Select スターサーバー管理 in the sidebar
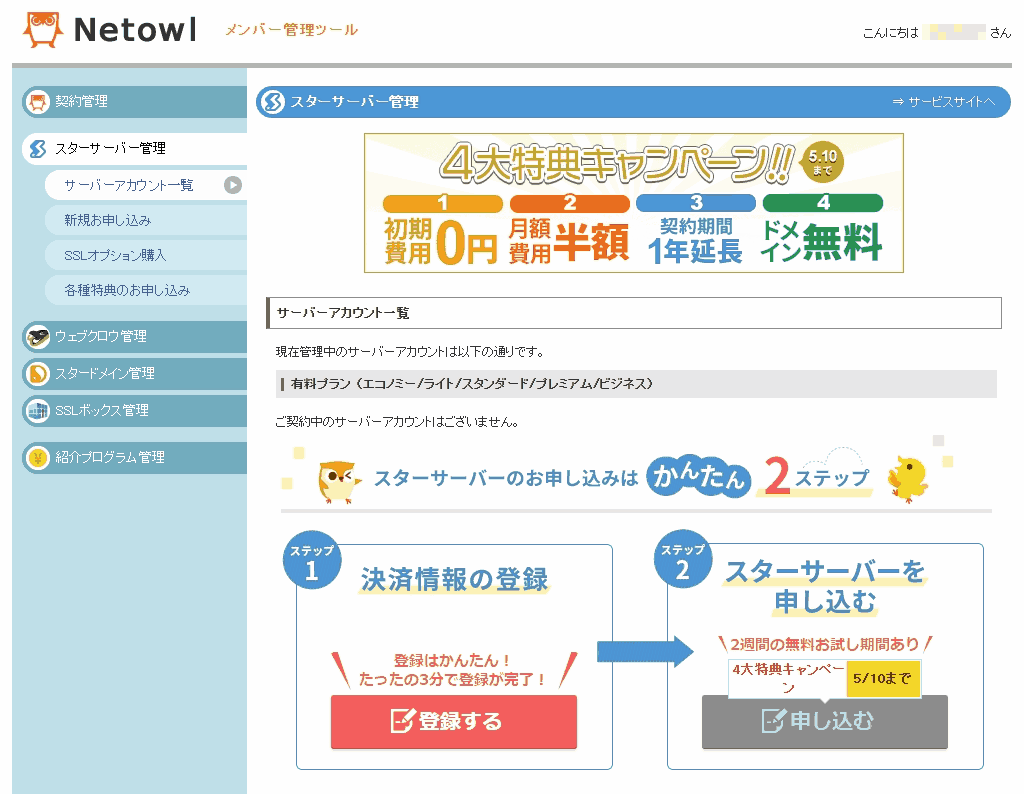Image resolution: width=1024 pixels, height=794 pixels. (x=135, y=149)
